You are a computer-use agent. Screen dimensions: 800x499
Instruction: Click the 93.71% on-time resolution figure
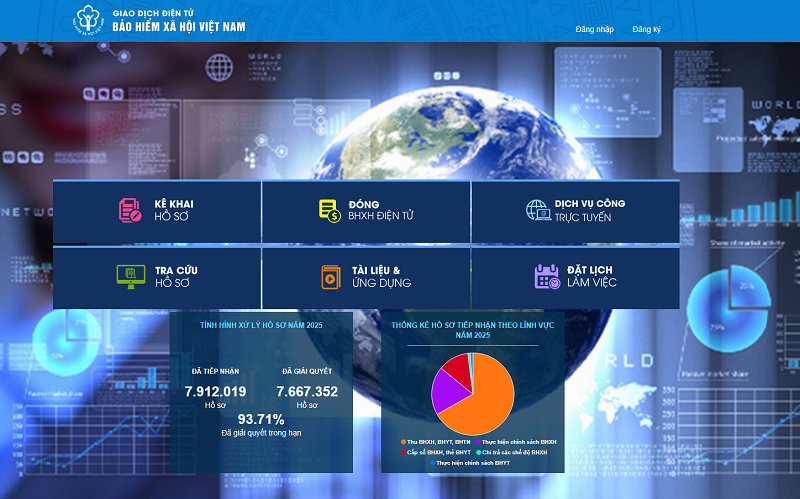point(261,418)
